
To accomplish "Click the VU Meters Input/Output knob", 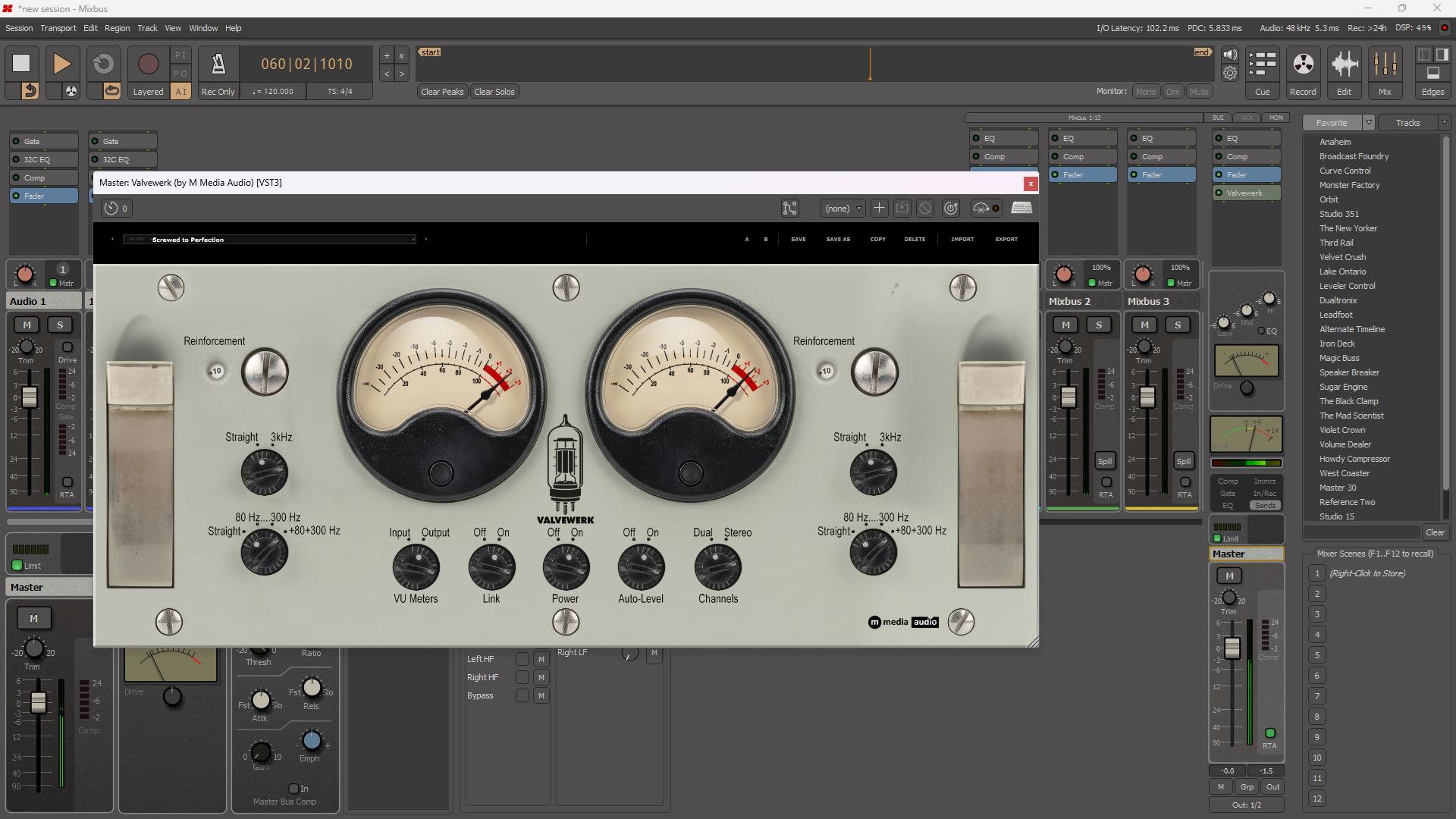I will pyautogui.click(x=416, y=566).
